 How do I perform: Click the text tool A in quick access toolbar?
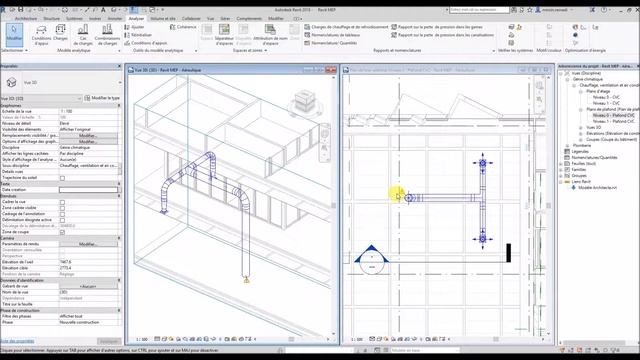pyautogui.click(x=103, y=9)
